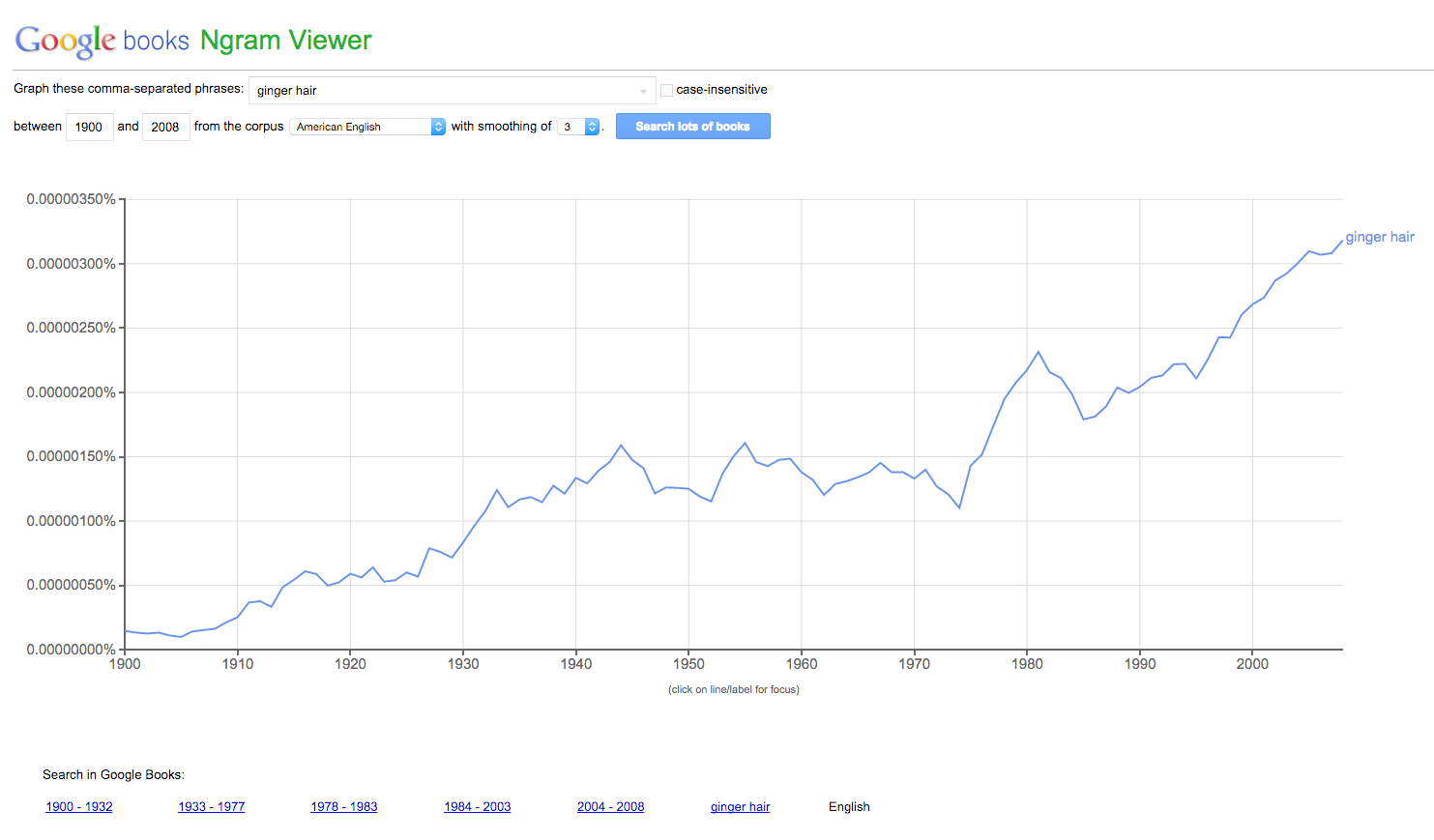Screen dimensions: 1434x840
Task: Open the Ngram Viewer title link
Action: (x=285, y=41)
